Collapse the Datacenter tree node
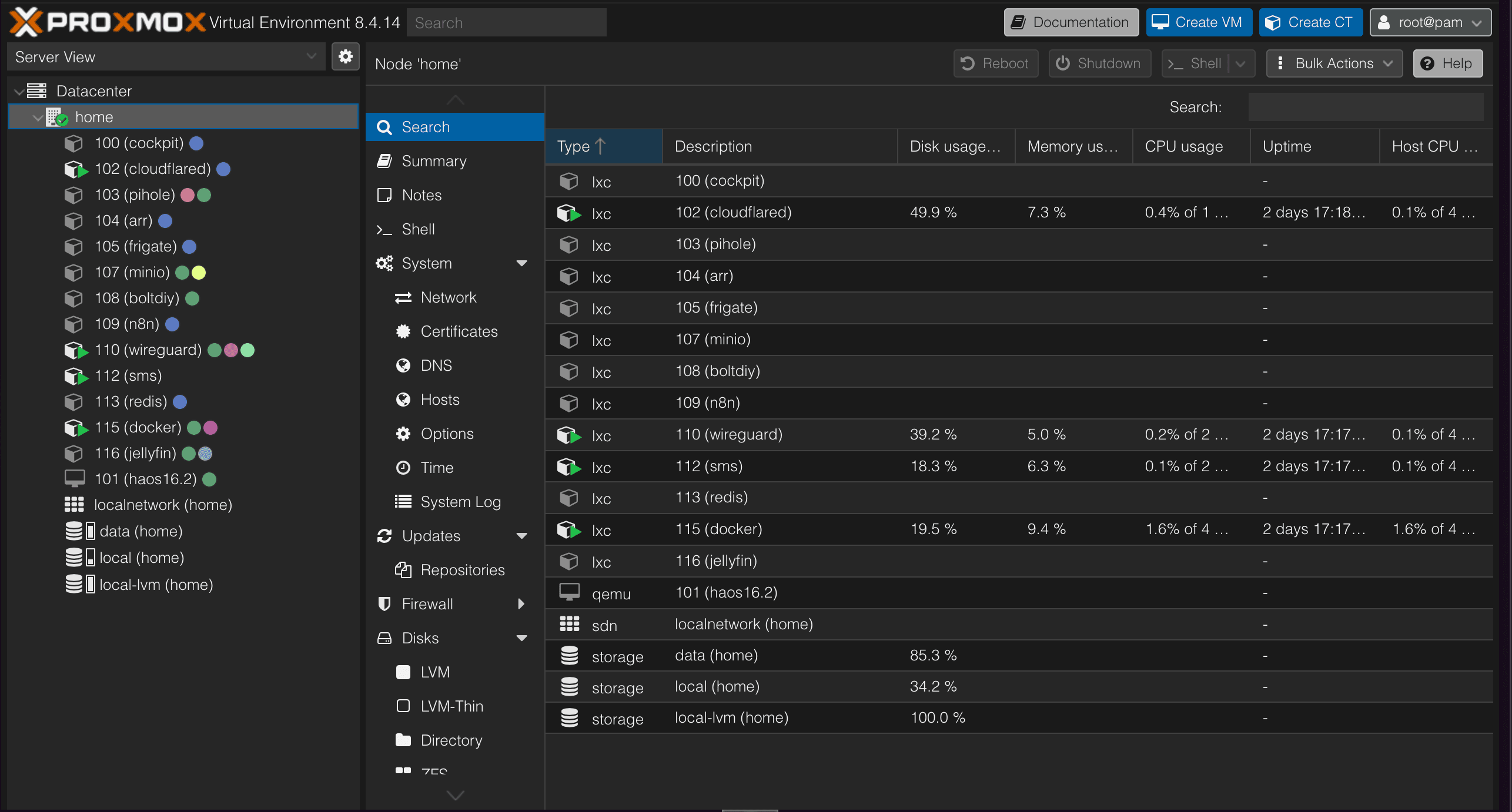Viewport: 1512px width, 812px height. pyautogui.click(x=19, y=92)
